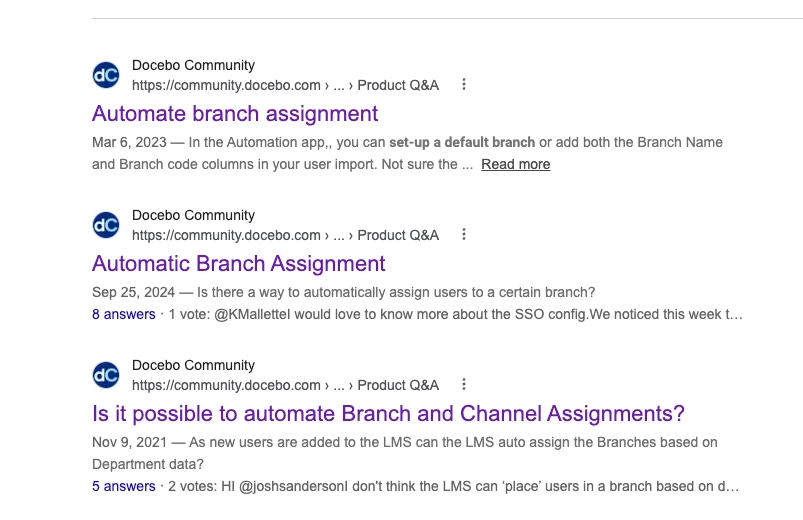Viewport: 803px width, 520px height.
Task: Open the "Automate branch assignment" result
Action: (x=235, y=114)
